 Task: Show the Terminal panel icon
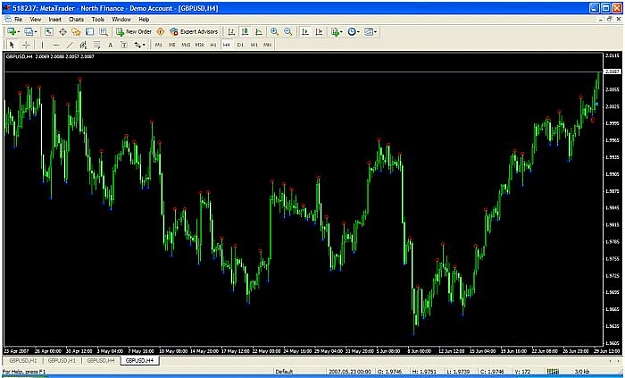(90, 32)
